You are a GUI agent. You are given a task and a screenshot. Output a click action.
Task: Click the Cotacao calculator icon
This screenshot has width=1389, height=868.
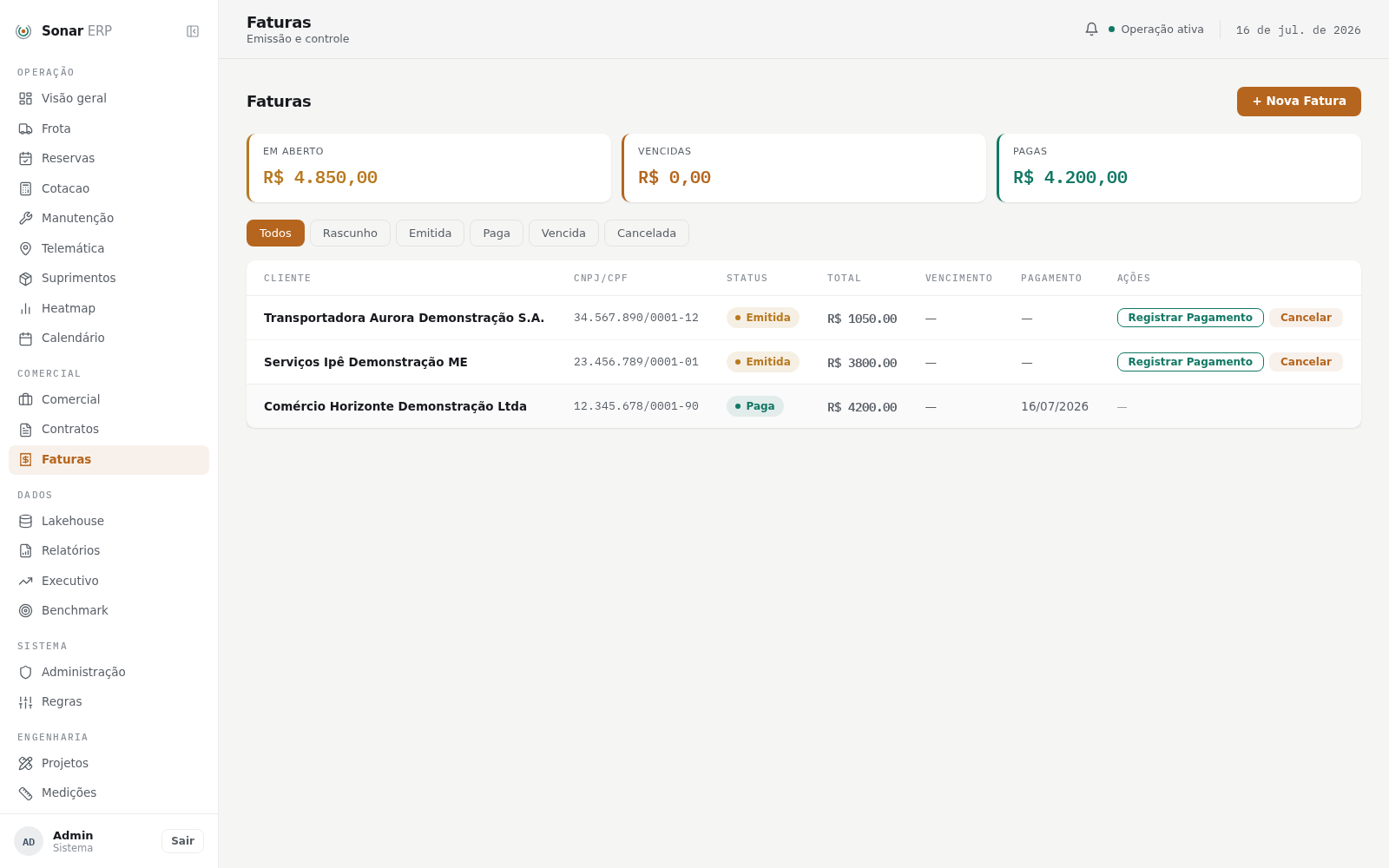pyautogui.click(x=26, y=188)
